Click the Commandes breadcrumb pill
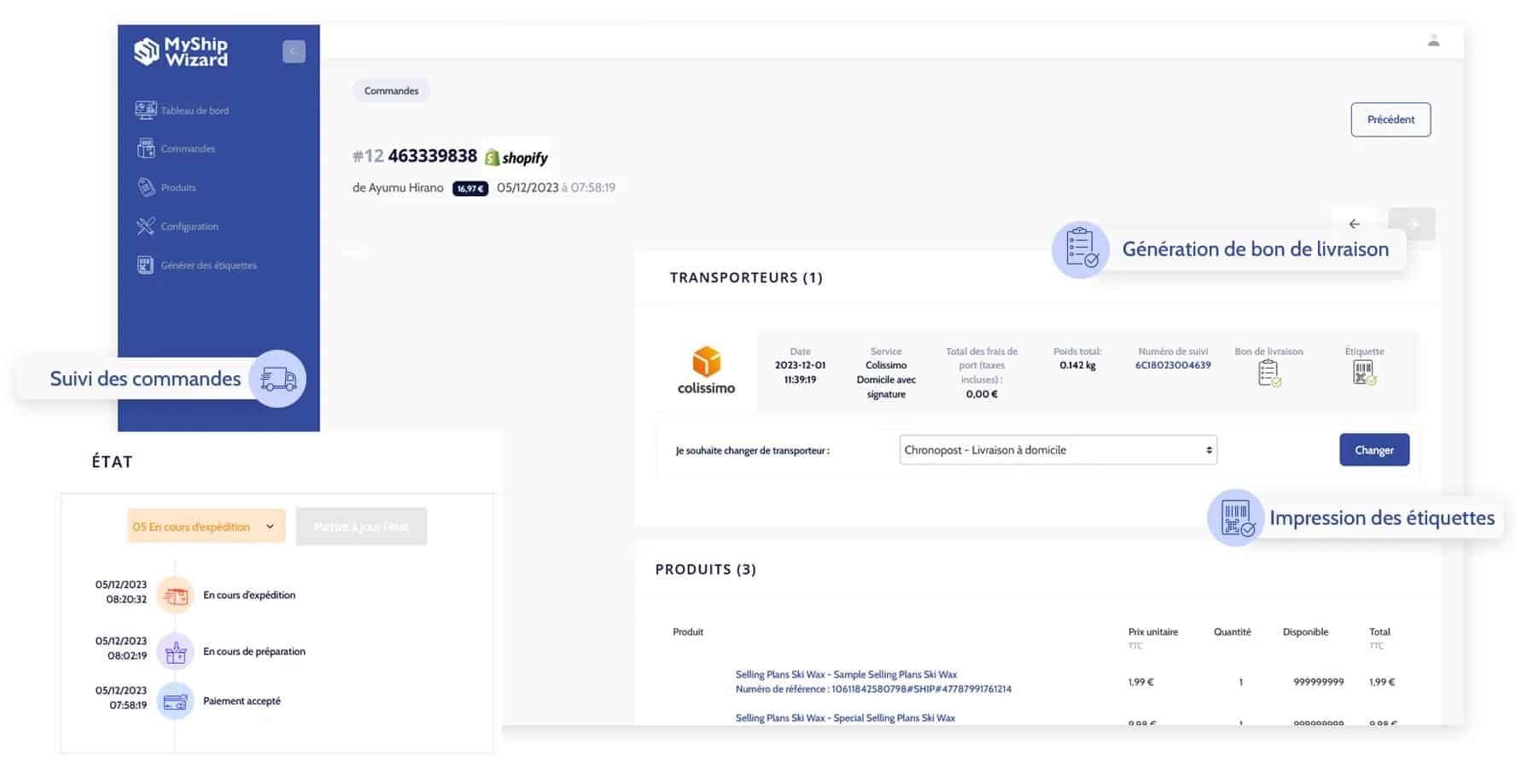 point(391,91)
